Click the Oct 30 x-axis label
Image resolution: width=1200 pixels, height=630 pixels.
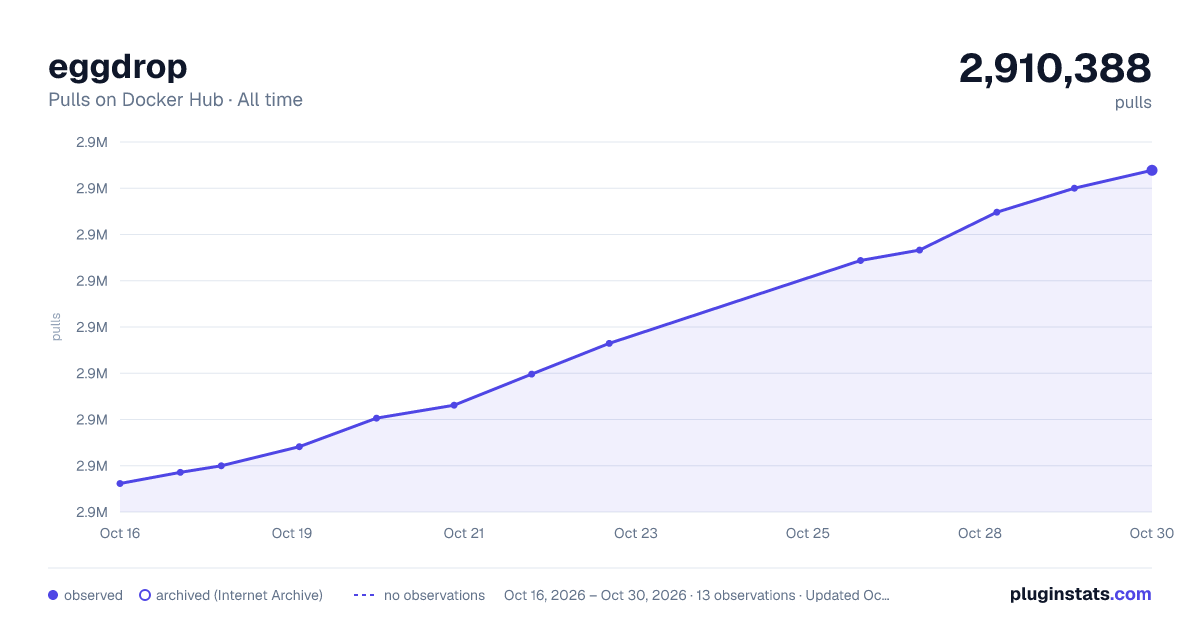tap(1151, 533)
